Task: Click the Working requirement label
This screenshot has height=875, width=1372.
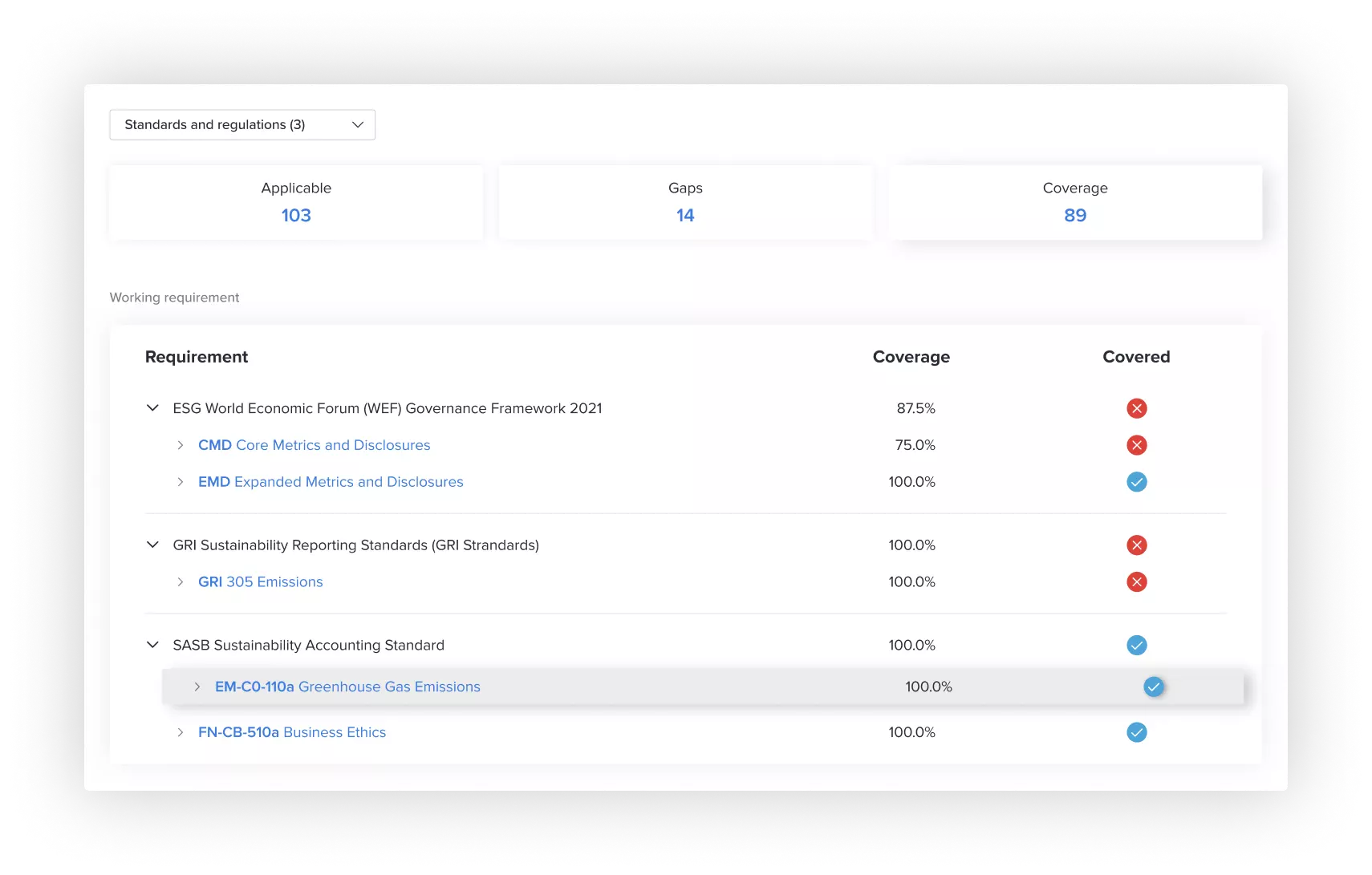Action: pyautogui.click(x=175, y=298)
